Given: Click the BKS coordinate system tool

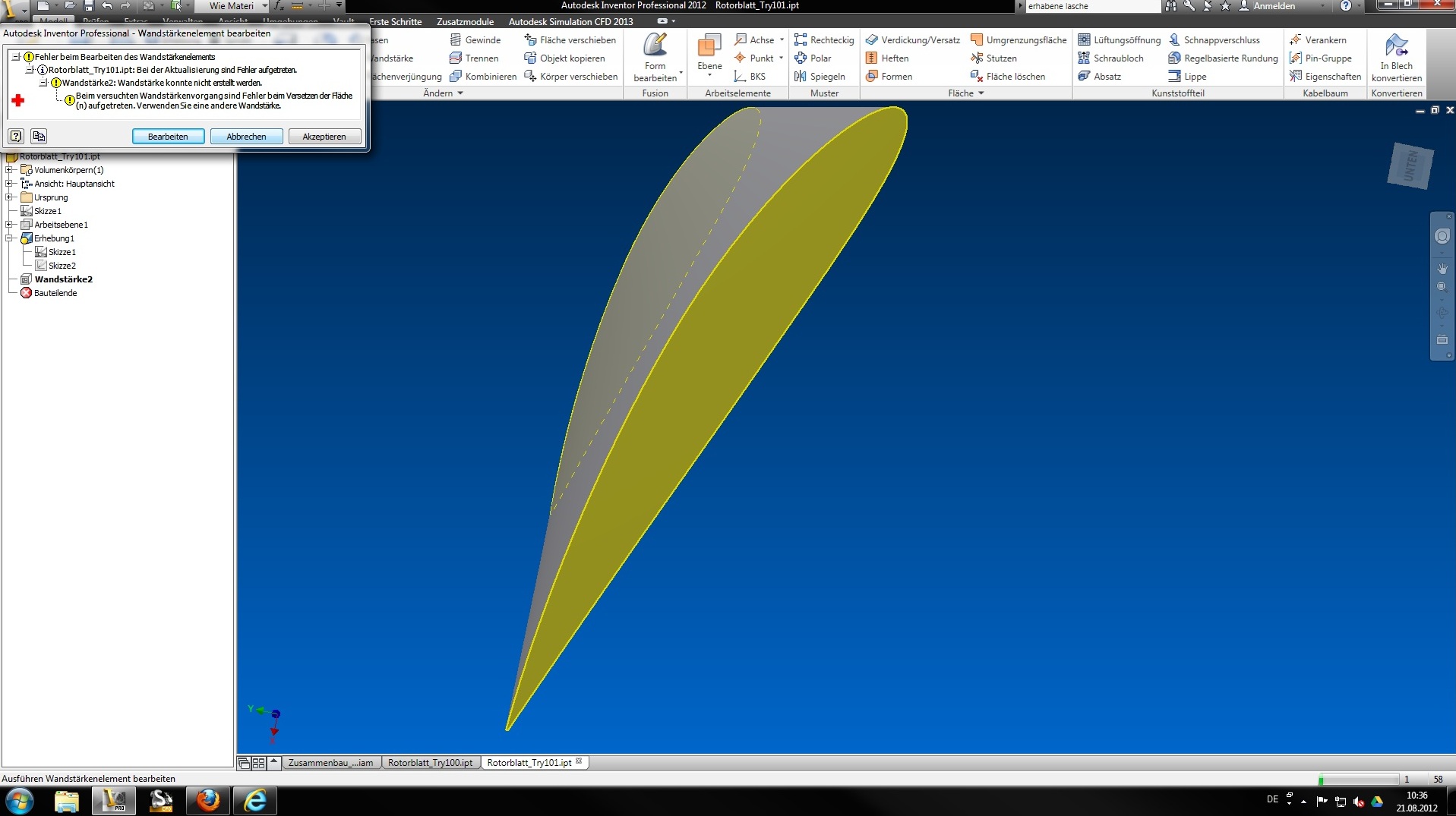Looking at the screenshot, I should pyautogui.click(x=750, y=76).
